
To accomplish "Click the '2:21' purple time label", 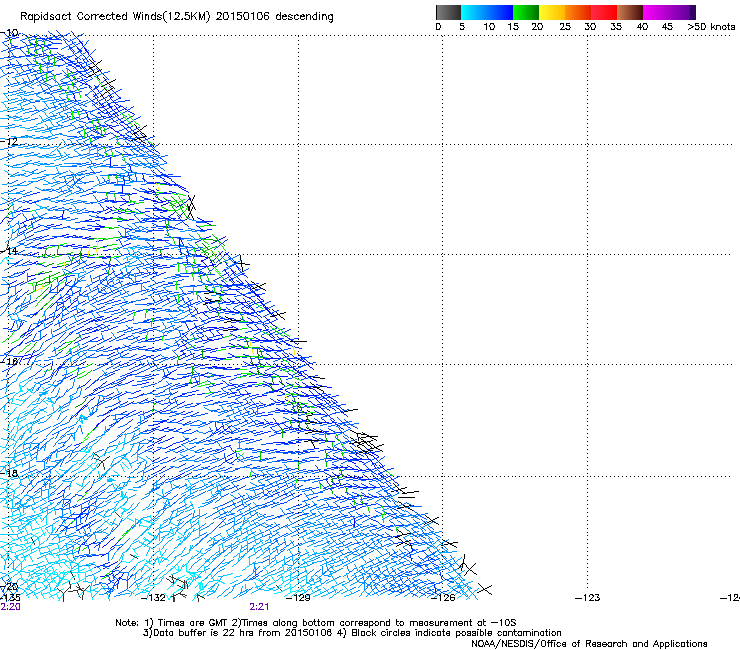I will (x=259, y=607).
